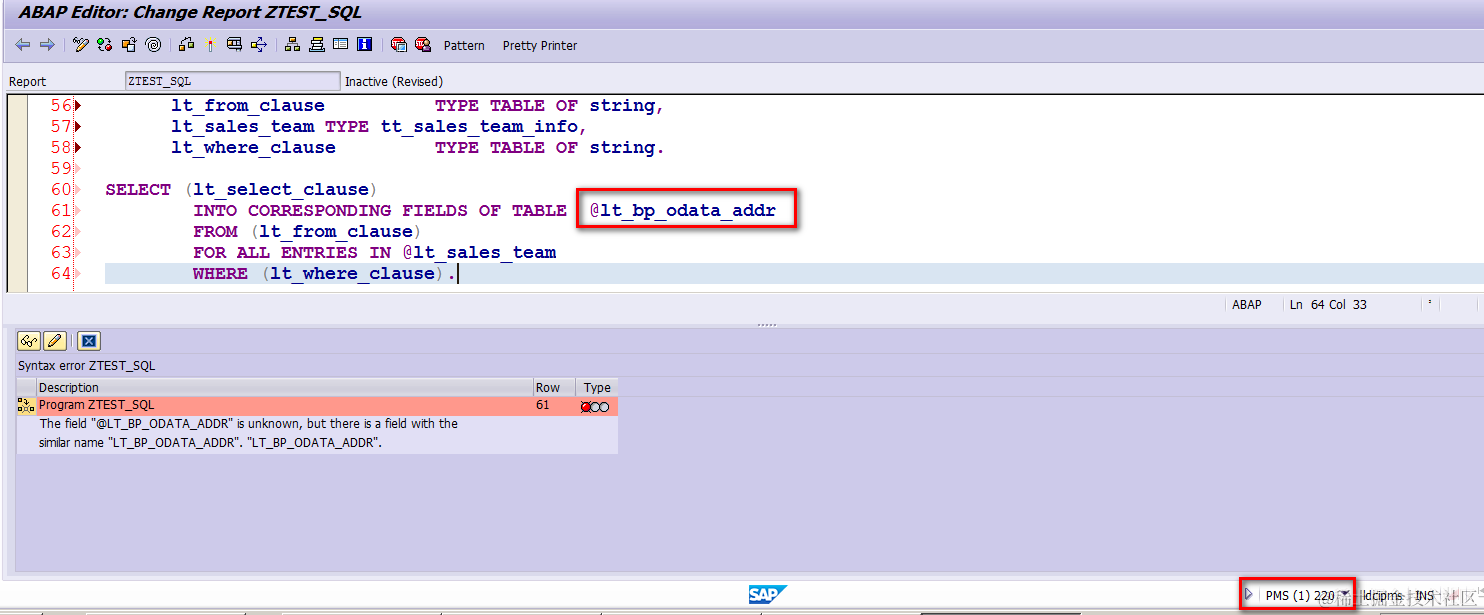Open the Navigation Stack icon

(317, 45)
